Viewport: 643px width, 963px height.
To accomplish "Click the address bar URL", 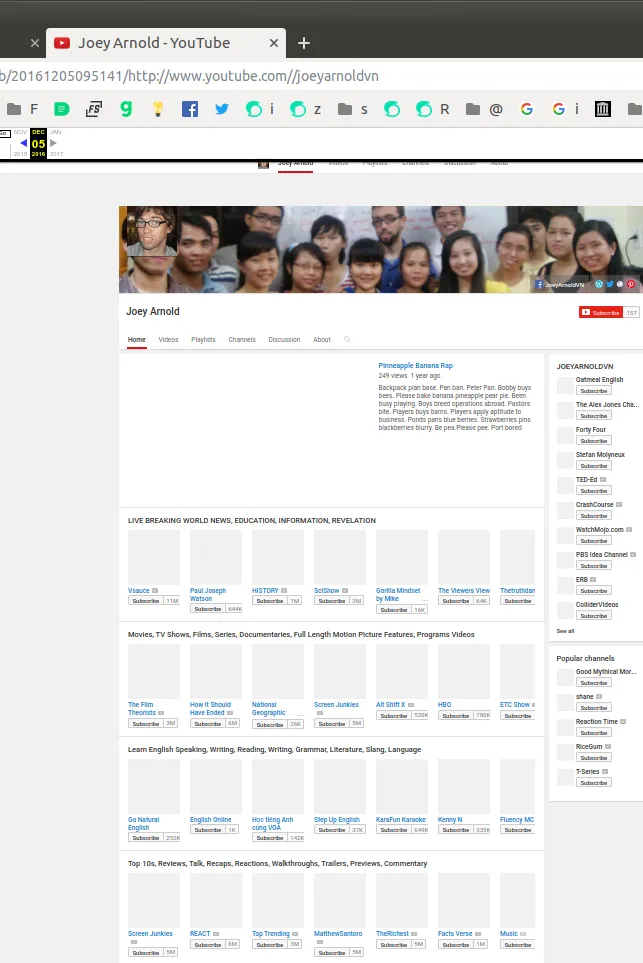I will pyautogui.click(x=189, y=76).
